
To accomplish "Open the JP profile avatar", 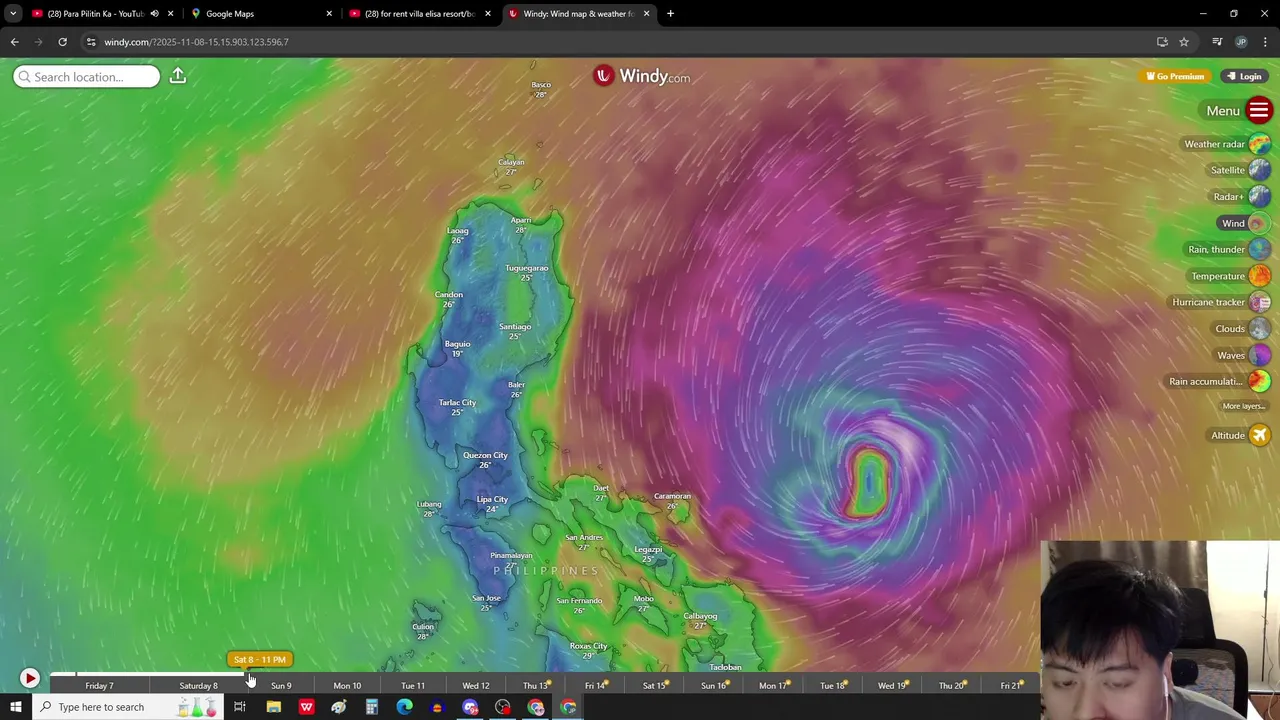I will point(1241,42).
